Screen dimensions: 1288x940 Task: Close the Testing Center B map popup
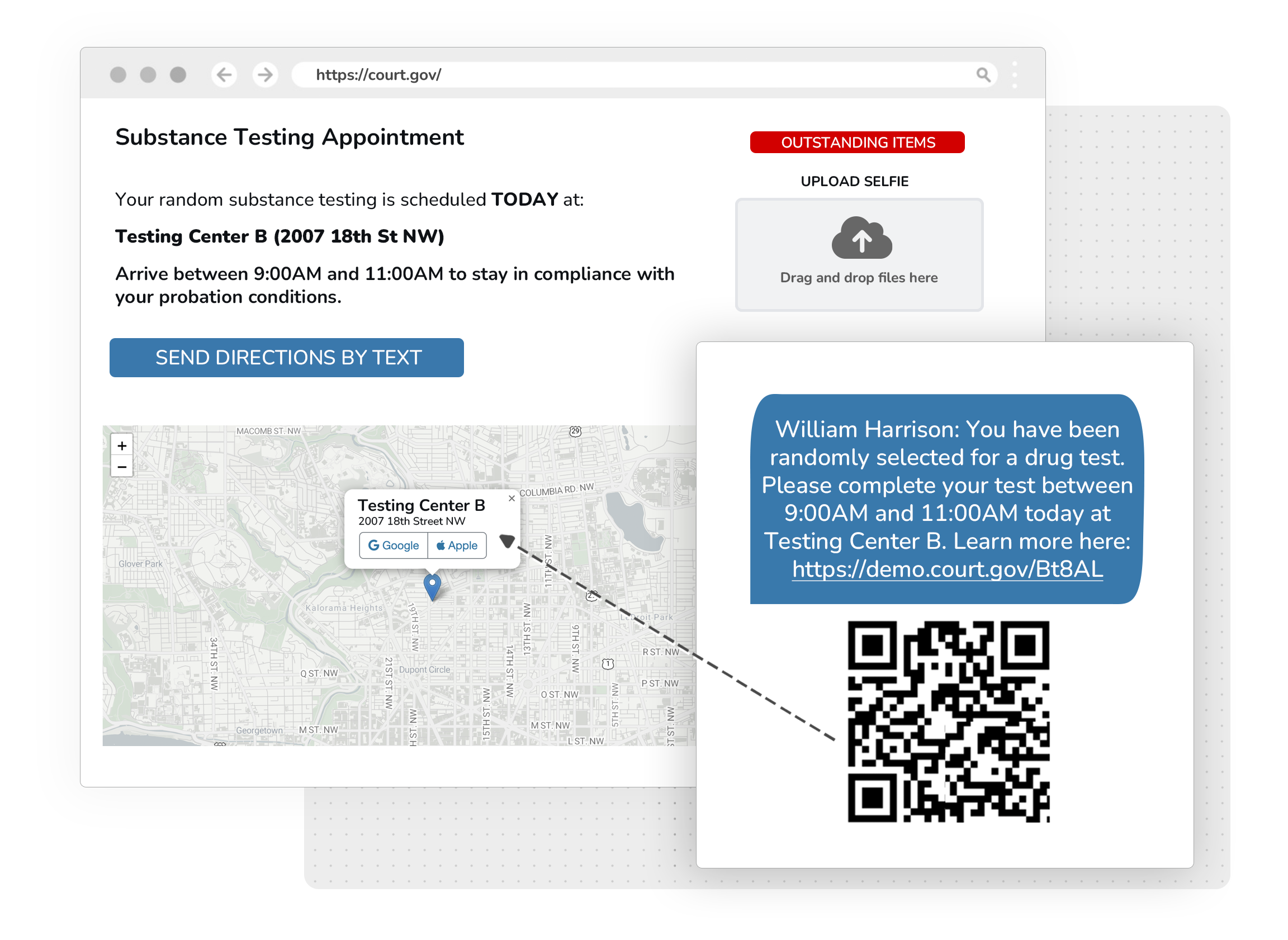pos(512,499)
